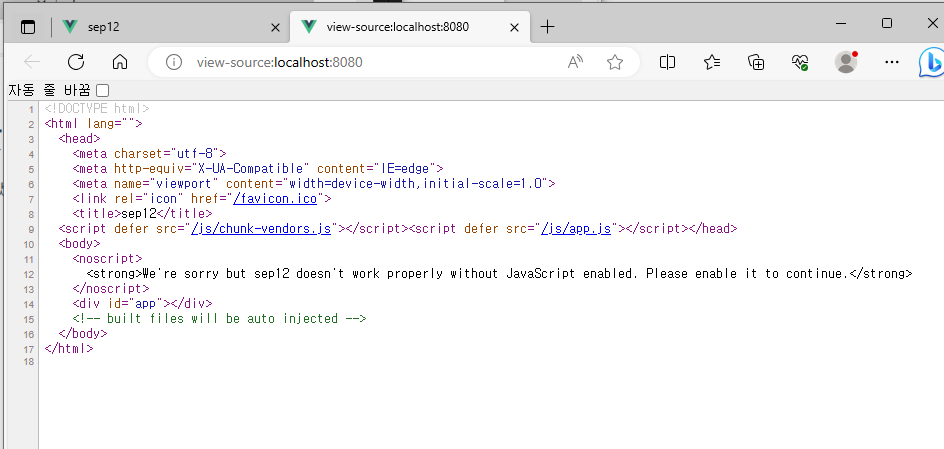Go to the home page
Screen dimensions: 944x449
pyautogui.click(x=120, y=62)
